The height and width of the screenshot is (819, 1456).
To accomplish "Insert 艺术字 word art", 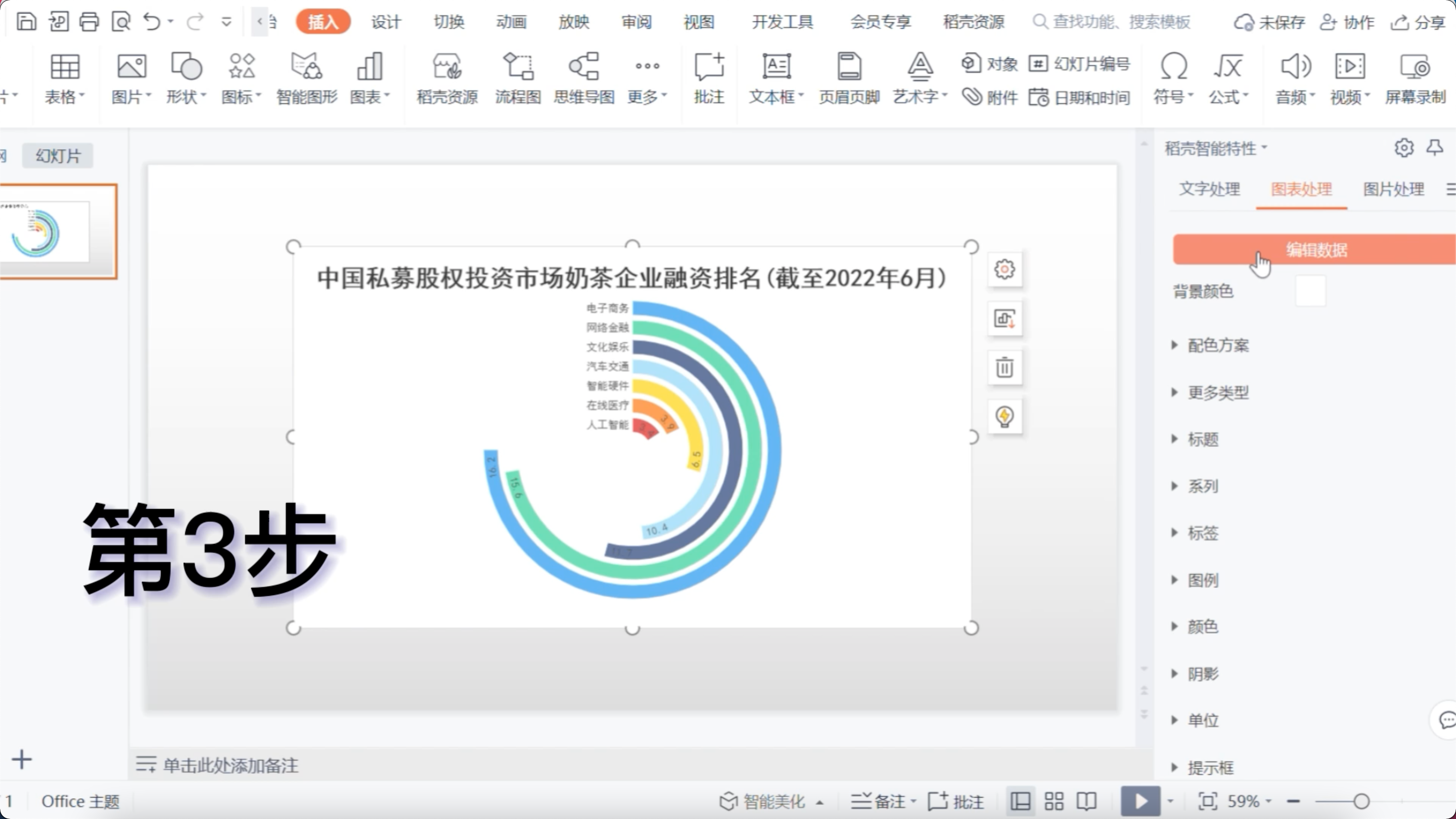I will point(920,79).
